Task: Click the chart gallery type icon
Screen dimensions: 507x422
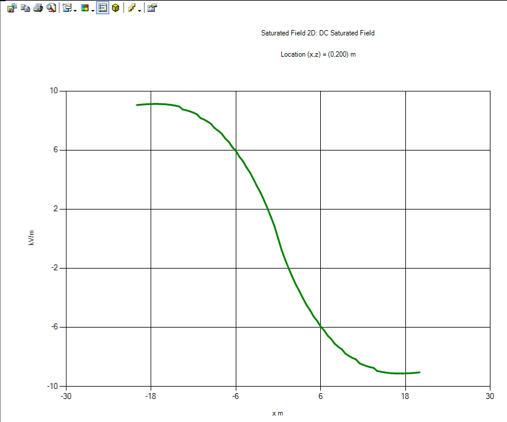Action: pyautogui.click(x=67, y=8)
